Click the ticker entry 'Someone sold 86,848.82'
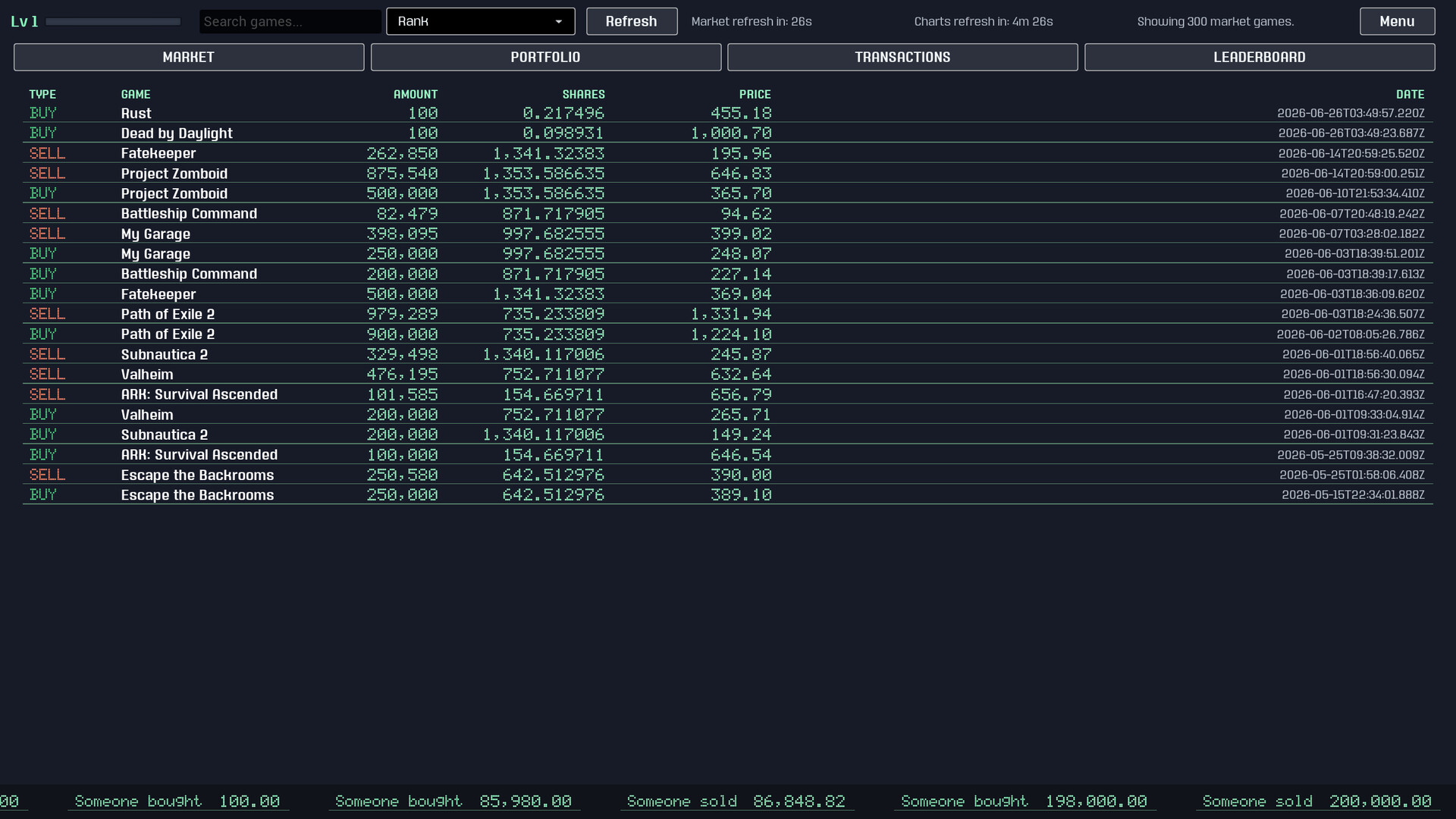 [736, 802]
